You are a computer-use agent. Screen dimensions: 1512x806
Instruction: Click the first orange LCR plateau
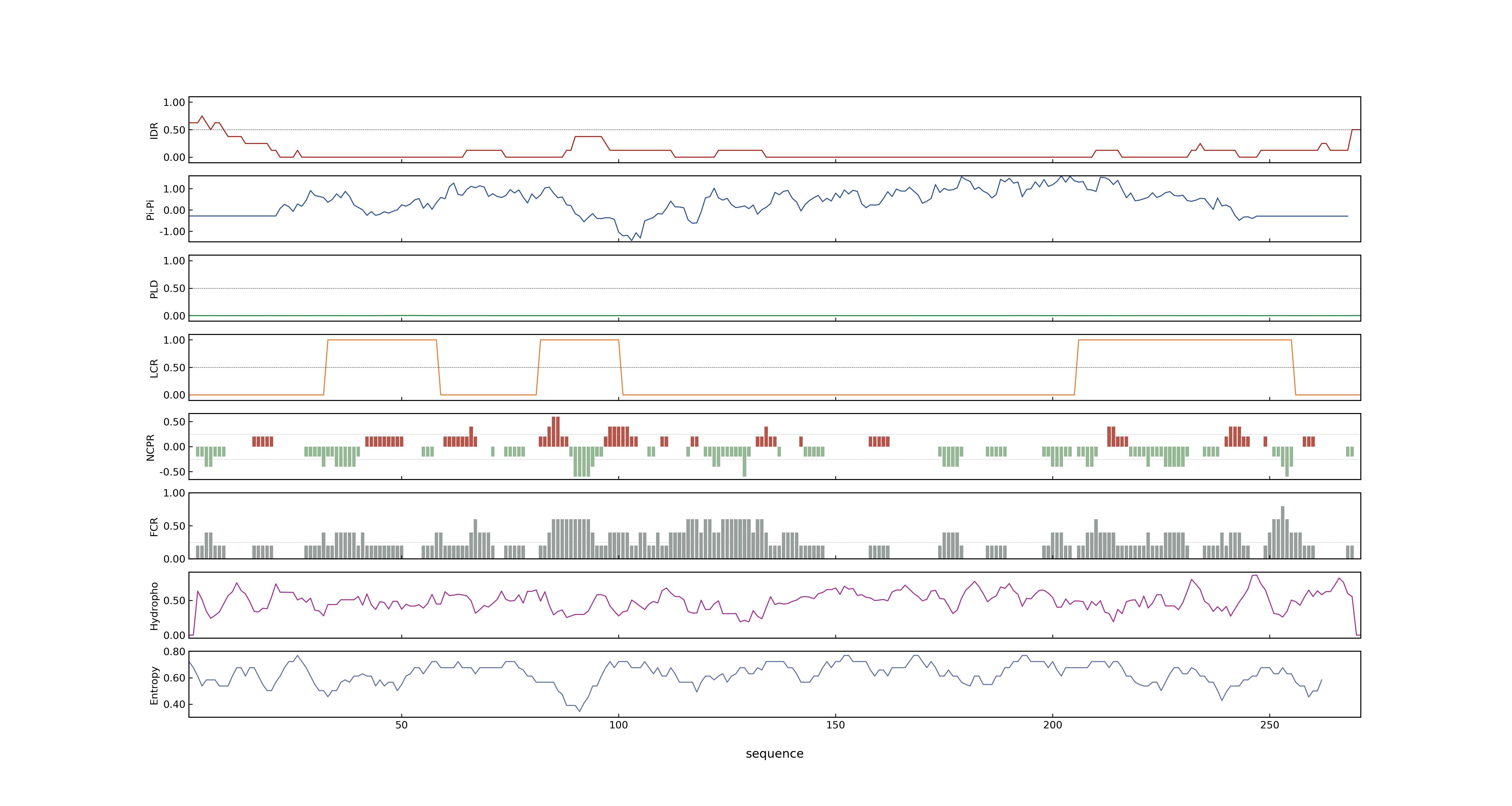(382, 340)
